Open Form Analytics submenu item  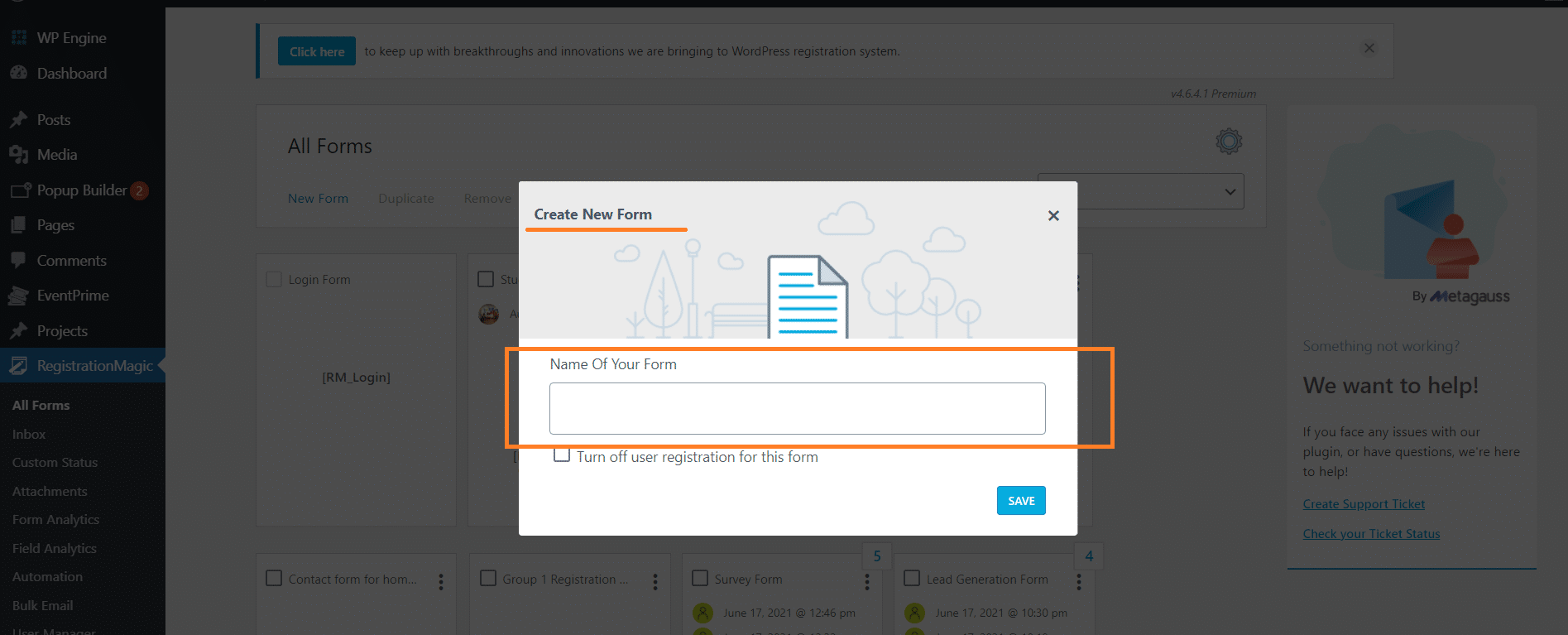[x=55, y=520]
